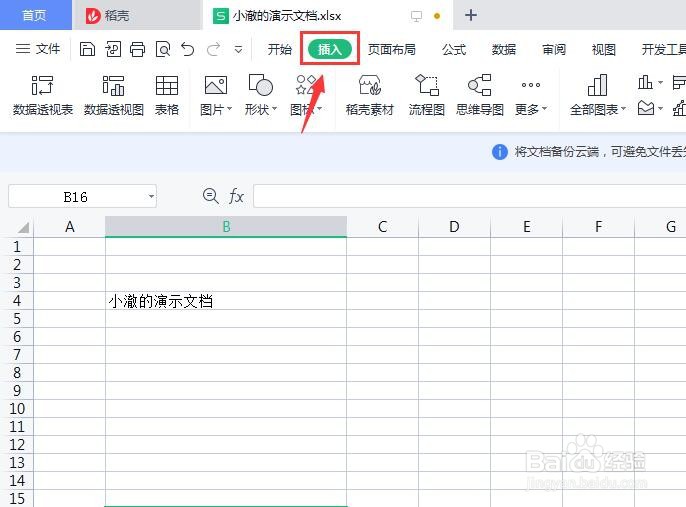Open the 页面布局 tab
The width and height of the screenshot is (686, 507).
(x=392, y=49)
